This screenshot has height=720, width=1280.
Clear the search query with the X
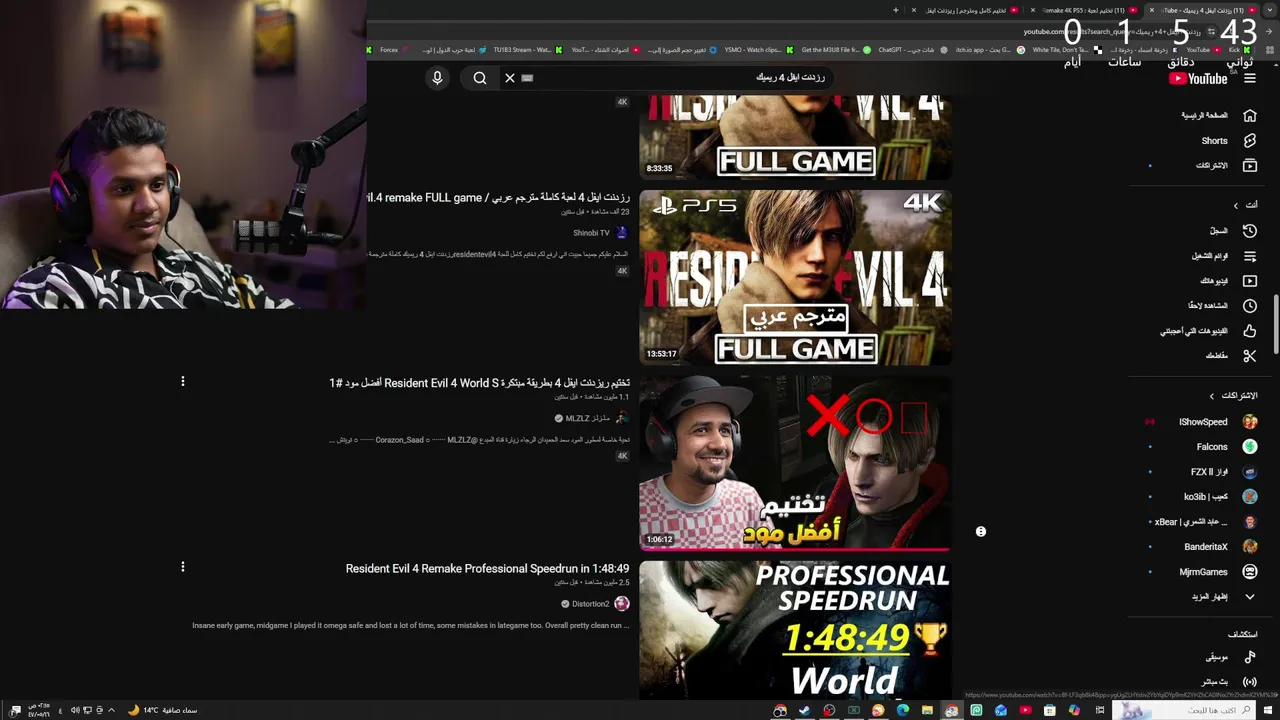point(509,78)
